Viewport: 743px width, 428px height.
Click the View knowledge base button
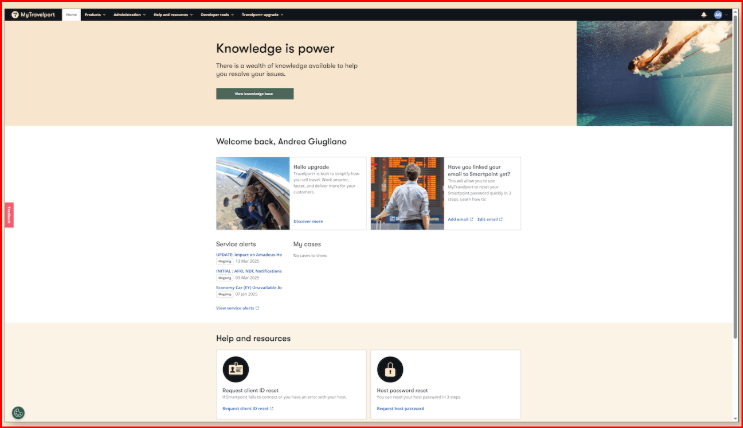coord(254,93)
